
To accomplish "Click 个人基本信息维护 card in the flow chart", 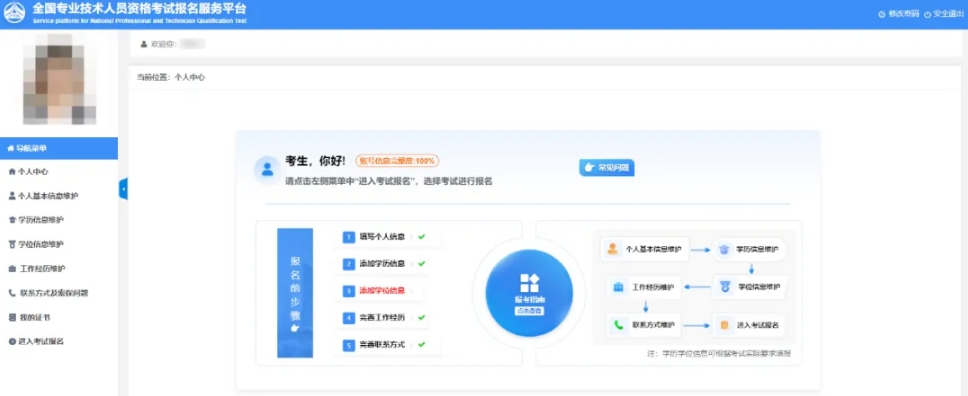I will [645, 250].
